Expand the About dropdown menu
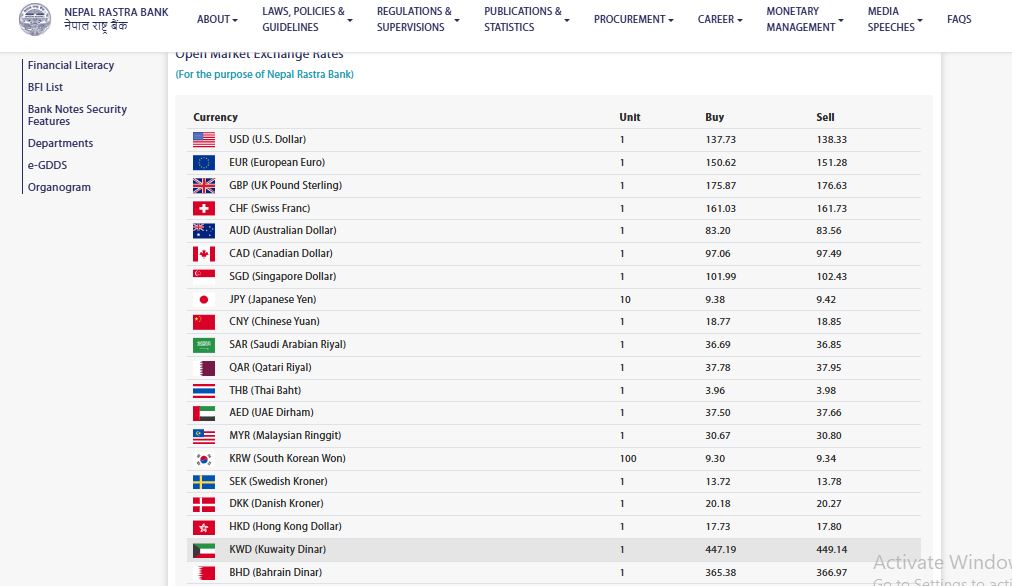Viewport: 1012px width, 586px height. tap(217, 19)
